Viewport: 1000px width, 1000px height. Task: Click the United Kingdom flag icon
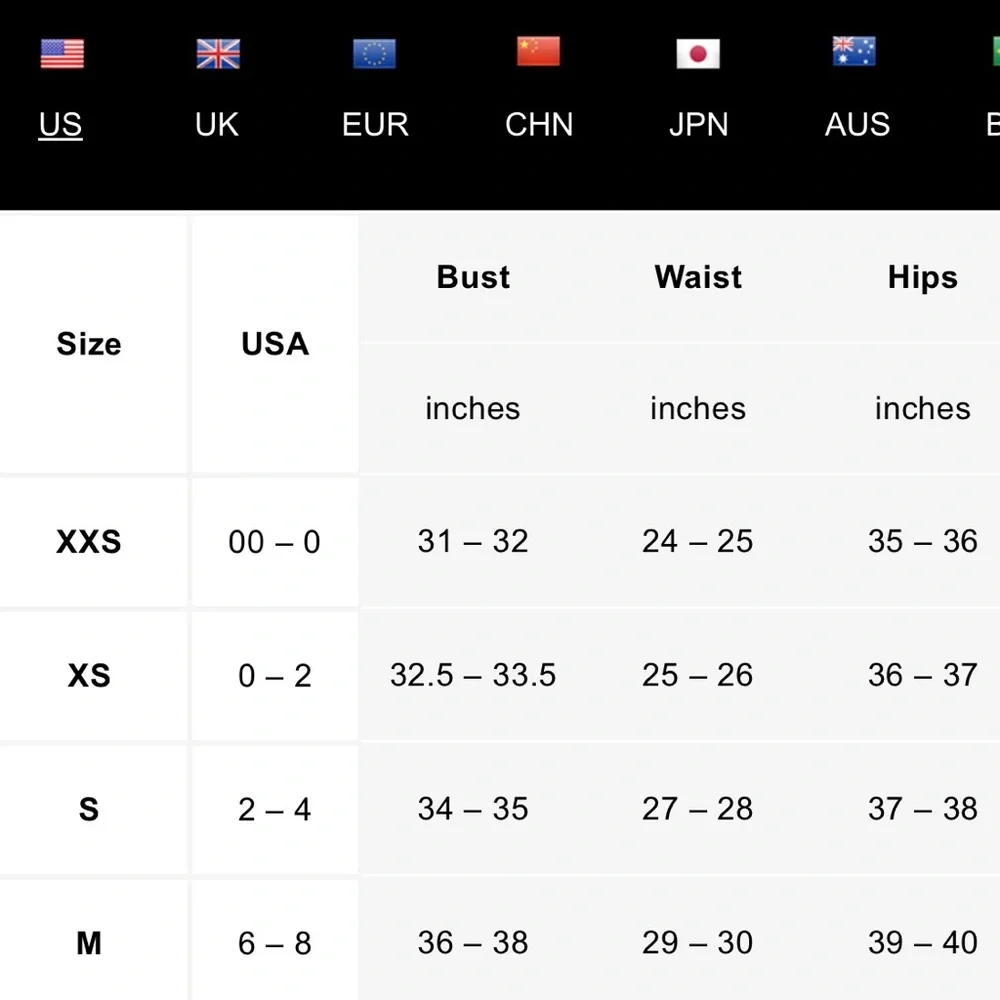218,54
